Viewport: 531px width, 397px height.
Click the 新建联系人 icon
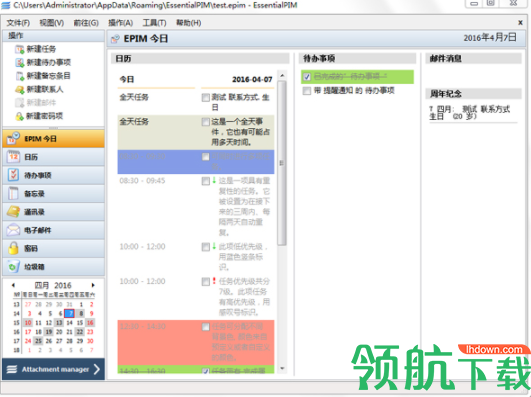(x=20, y=89)
